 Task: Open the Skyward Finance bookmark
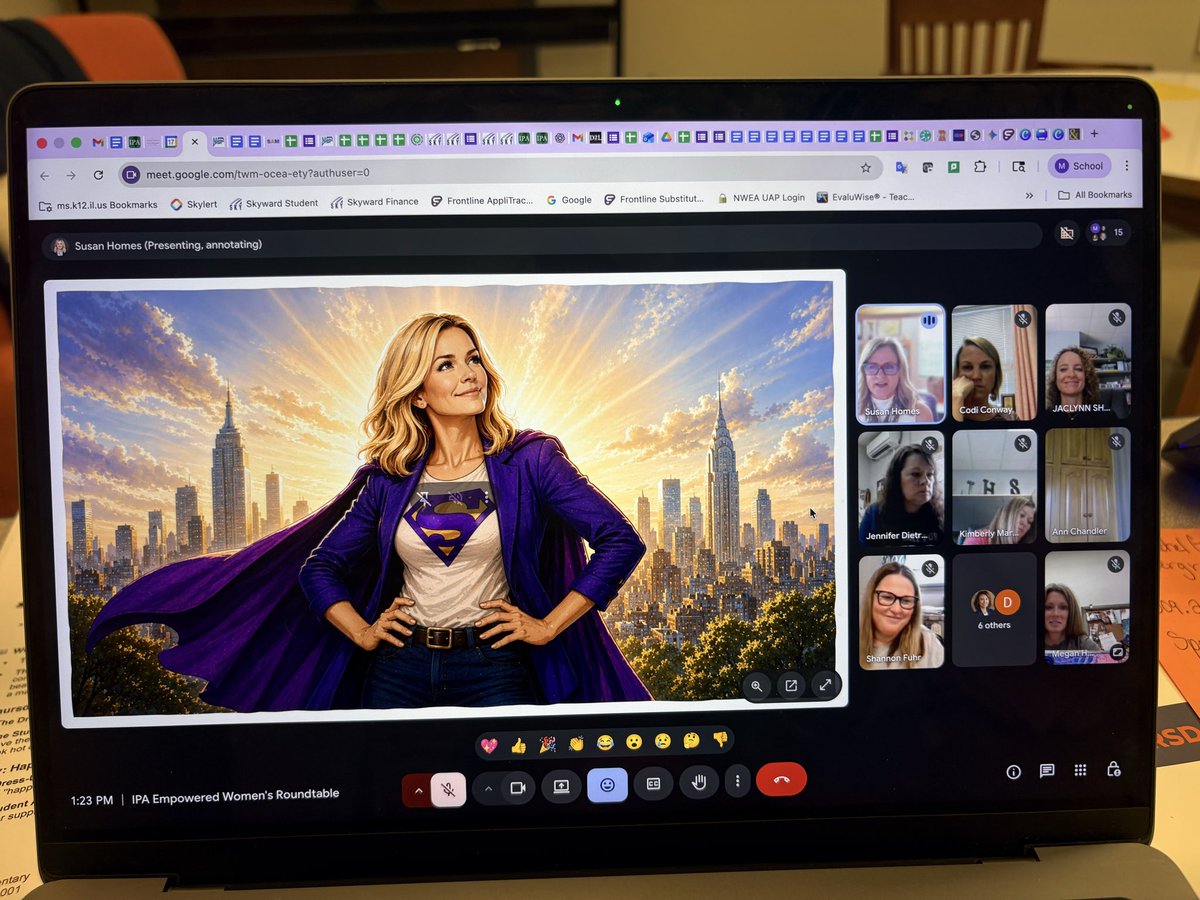pyautogui.click(x=375, y=202)
